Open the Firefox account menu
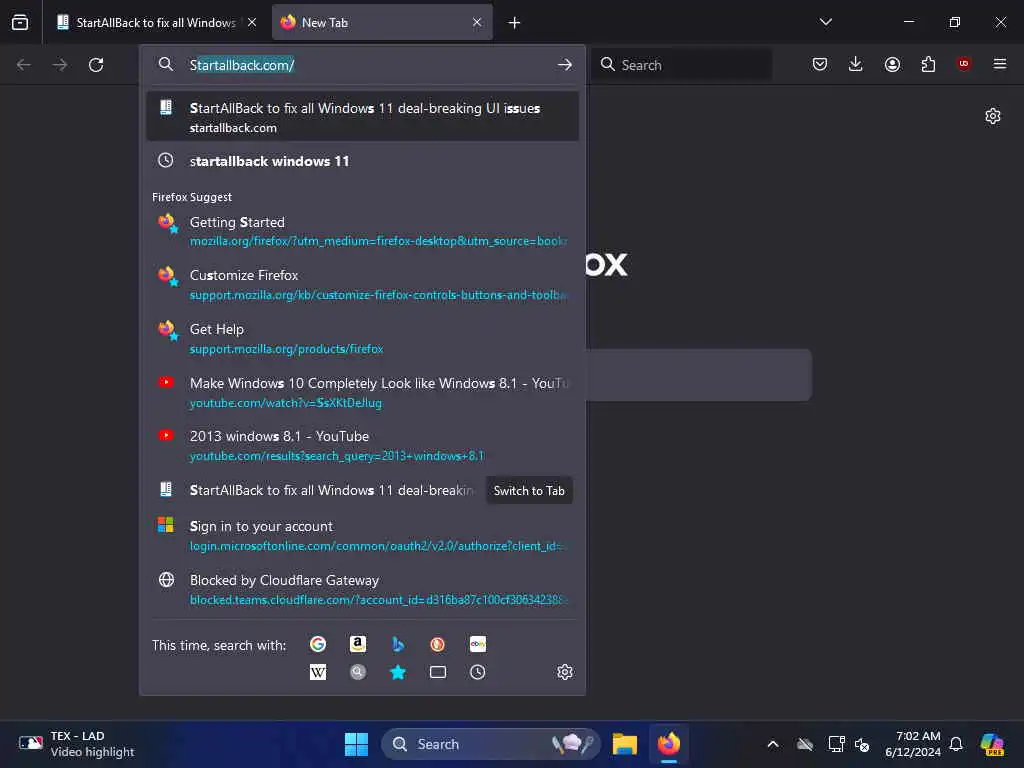Viewport: 1024px width, 768px height. coord(892,64)
